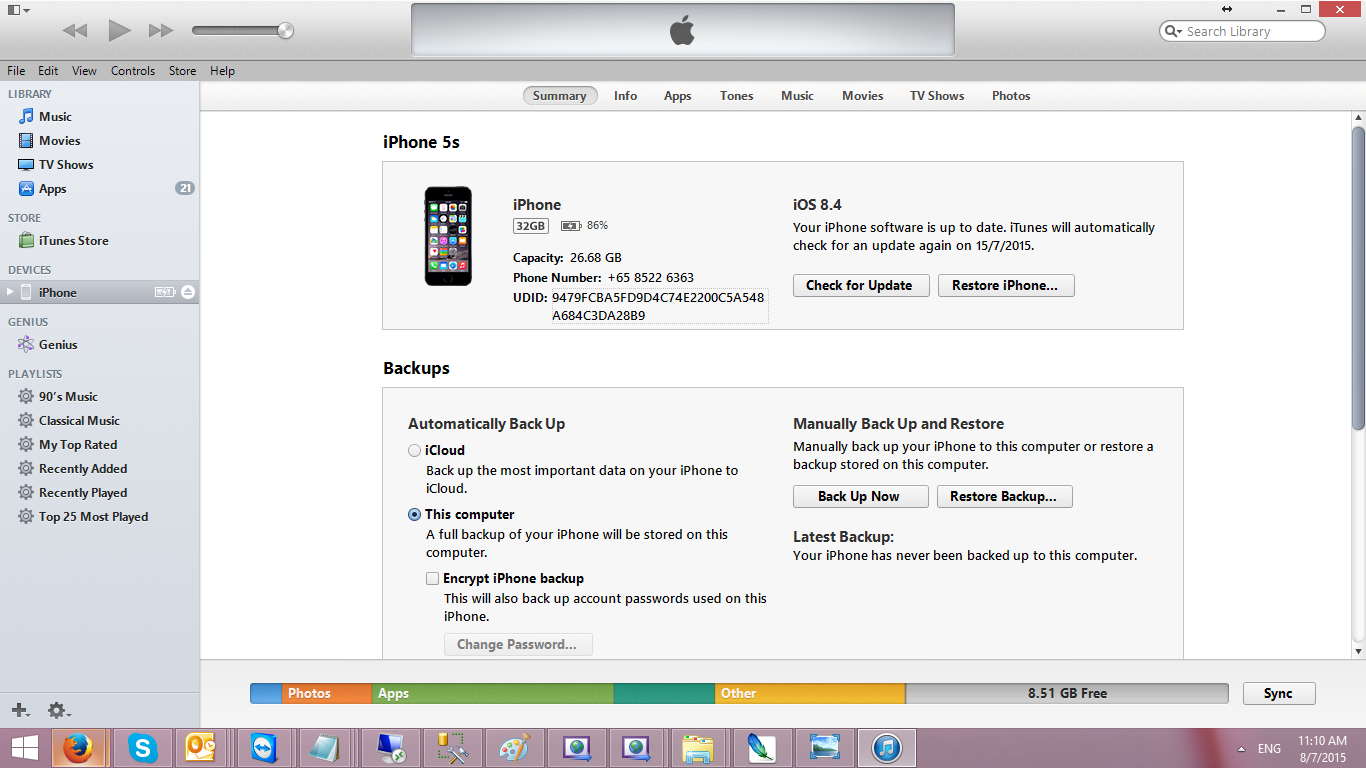The height and width of the screenshot is (768, 1366).
Task: Open the View menu
Action: pos(84,71)
